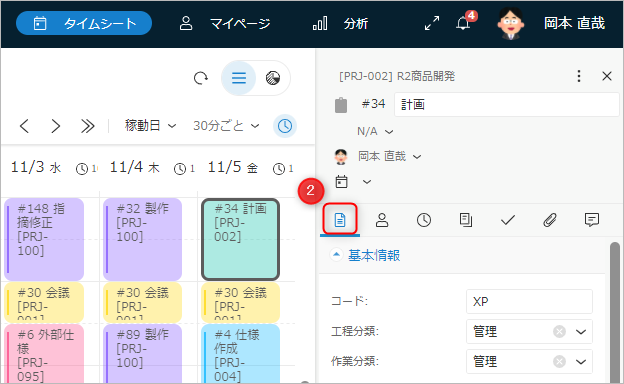Viewport: 624px width, 384px height.
Task: Open the タイムシート tab
Action: tap(84, 23)
